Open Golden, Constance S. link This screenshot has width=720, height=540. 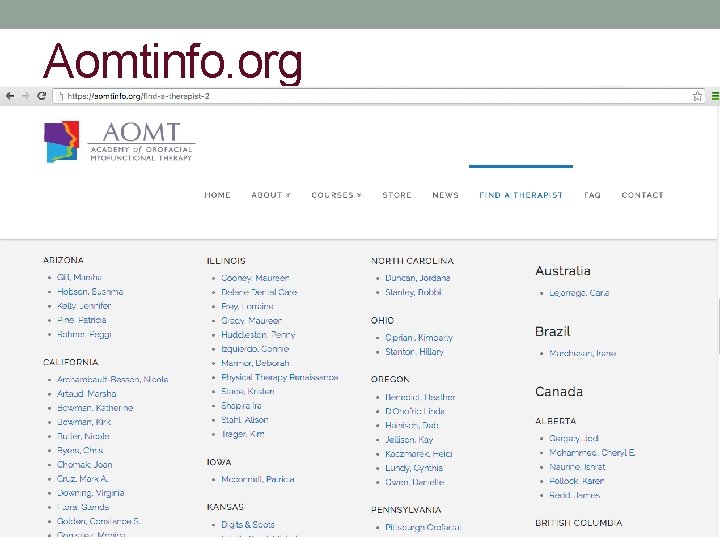99,522
